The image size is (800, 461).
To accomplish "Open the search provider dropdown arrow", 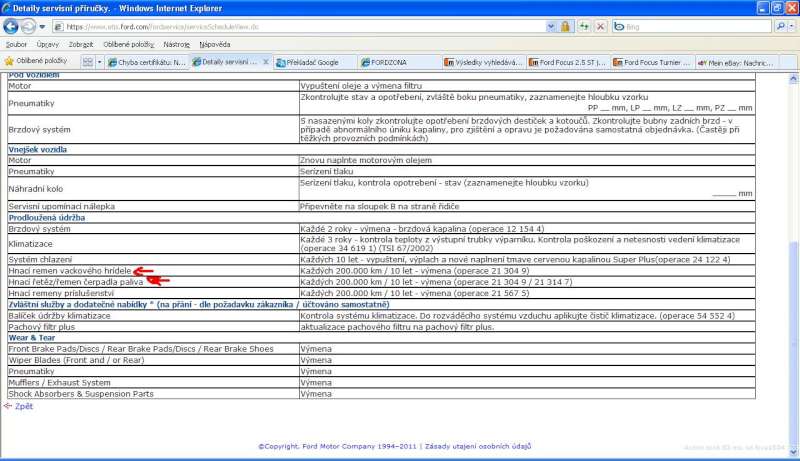I will 793,26.
